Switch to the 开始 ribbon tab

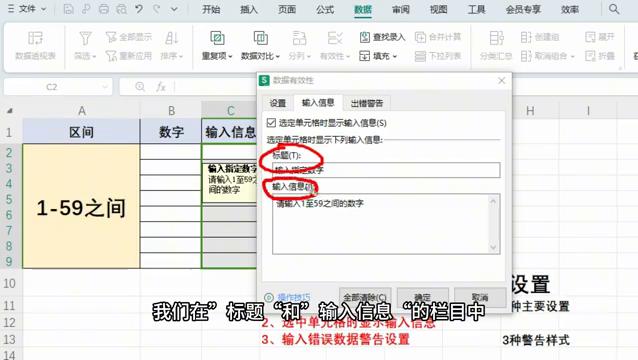(x=211, y=9)
